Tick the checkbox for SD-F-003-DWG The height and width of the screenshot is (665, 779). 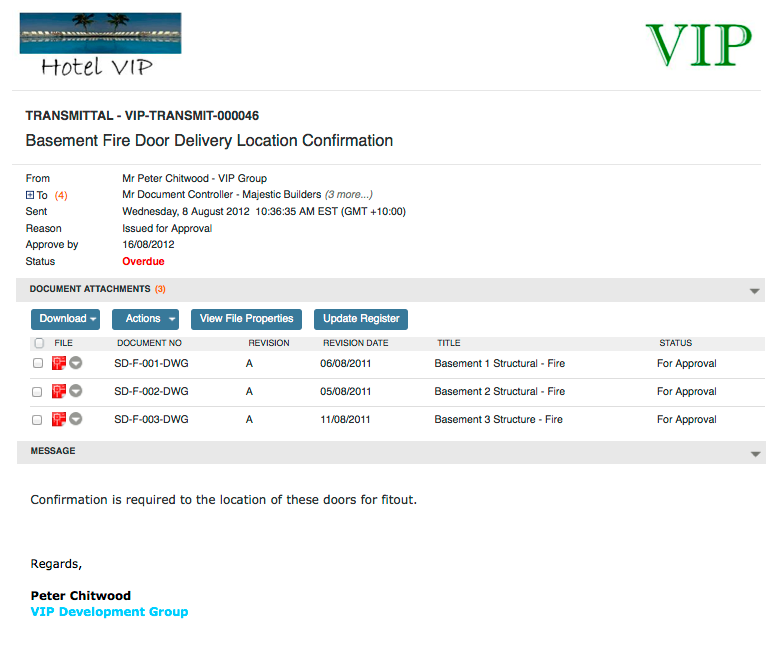38,419
